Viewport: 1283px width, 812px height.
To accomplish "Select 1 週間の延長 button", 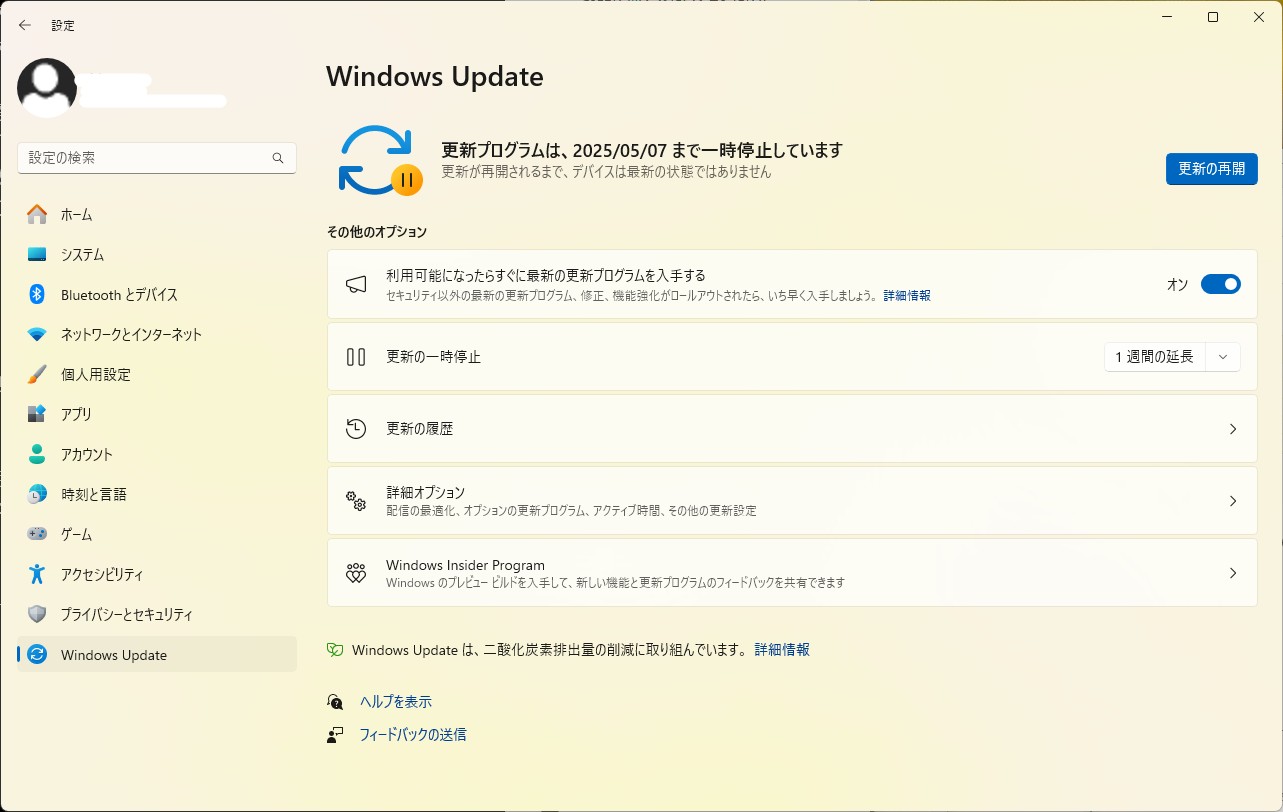I will (x=1155, y=357).
